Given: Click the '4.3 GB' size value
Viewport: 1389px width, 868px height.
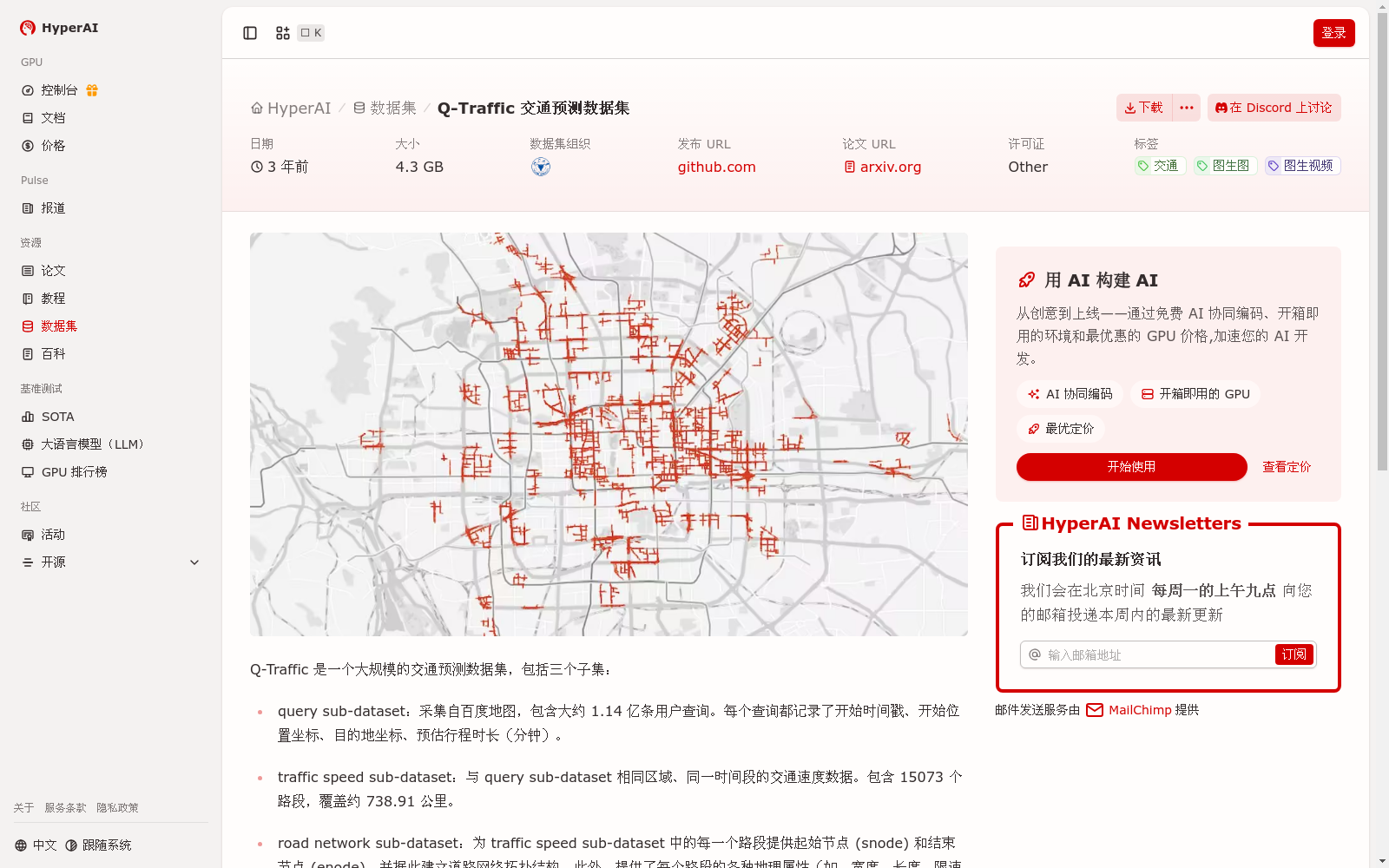Looking at the screenshot, I should (419, 167).
